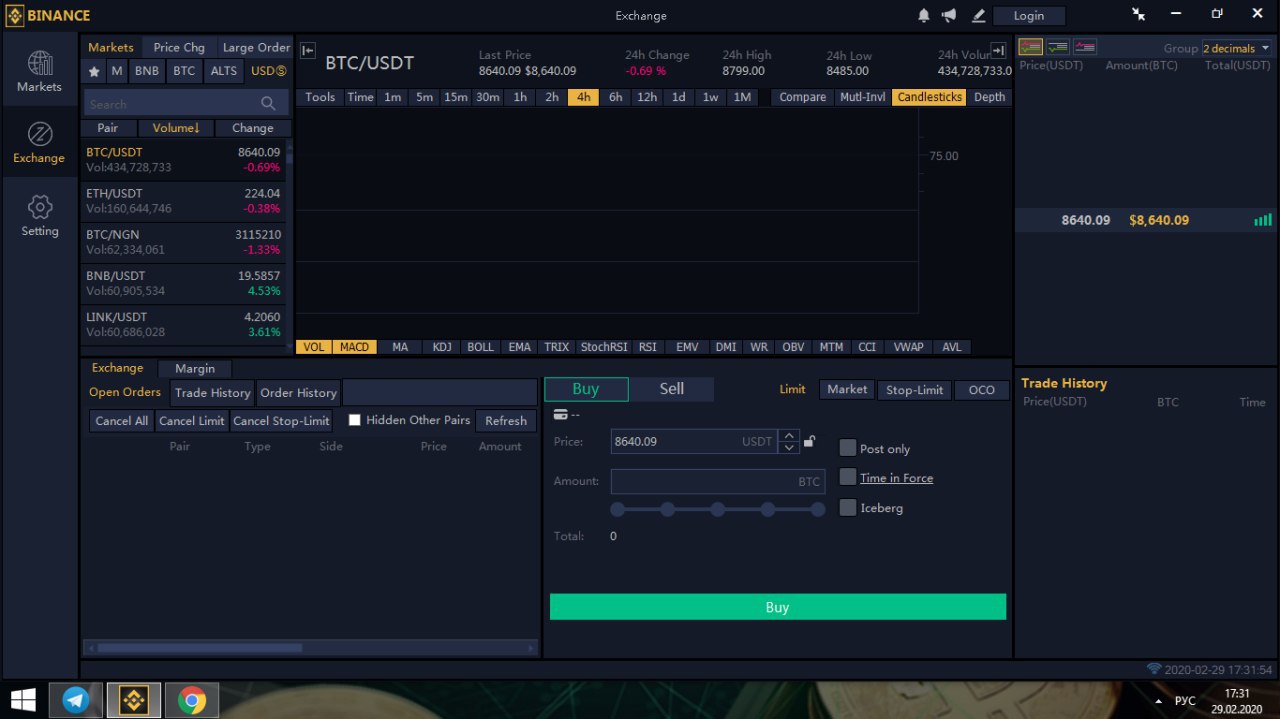Open the chart Tools menu
1280x719 pixels.
pos(320,97)
